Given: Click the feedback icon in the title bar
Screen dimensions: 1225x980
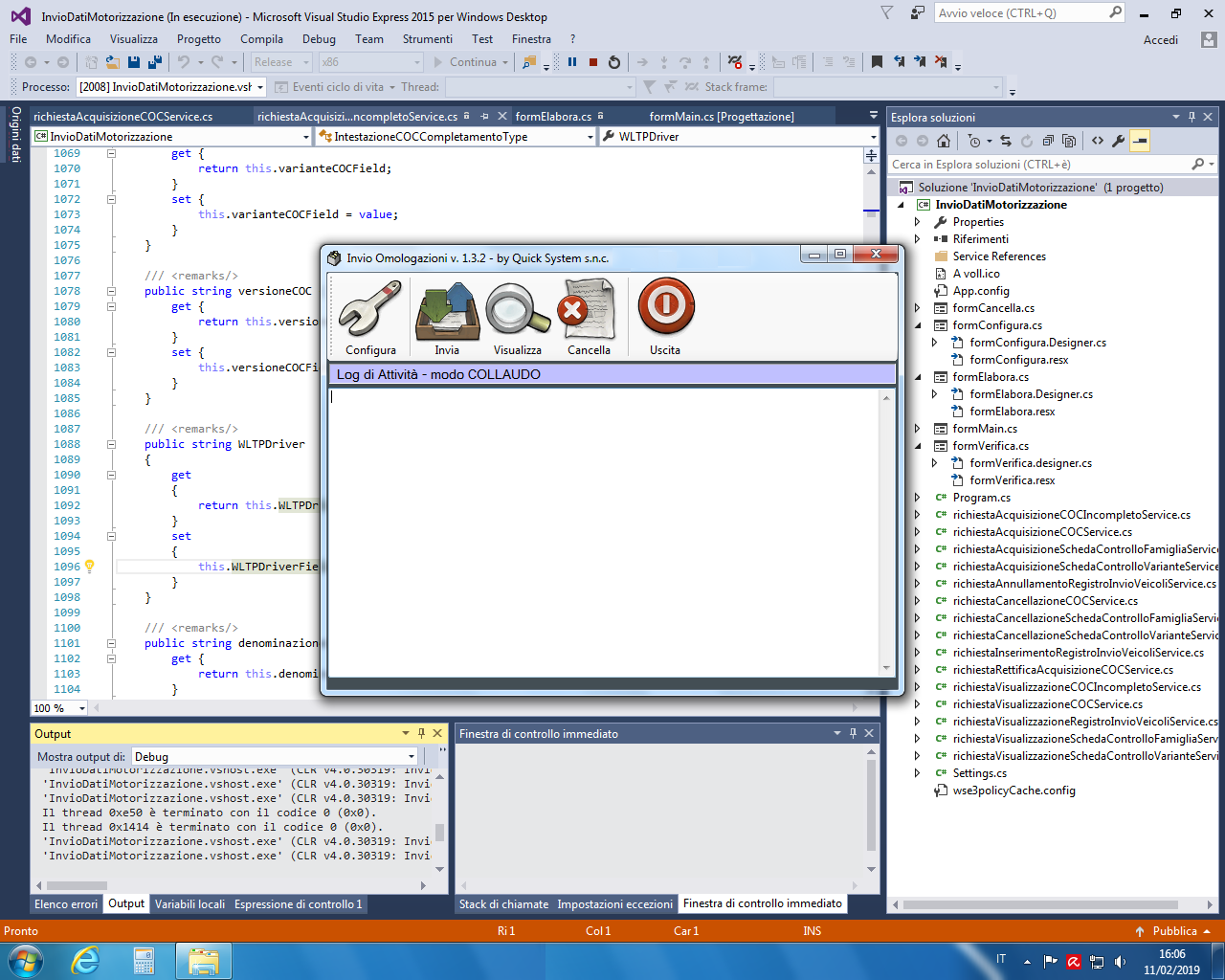Looking at the screenshot, I should pos(918,12).
